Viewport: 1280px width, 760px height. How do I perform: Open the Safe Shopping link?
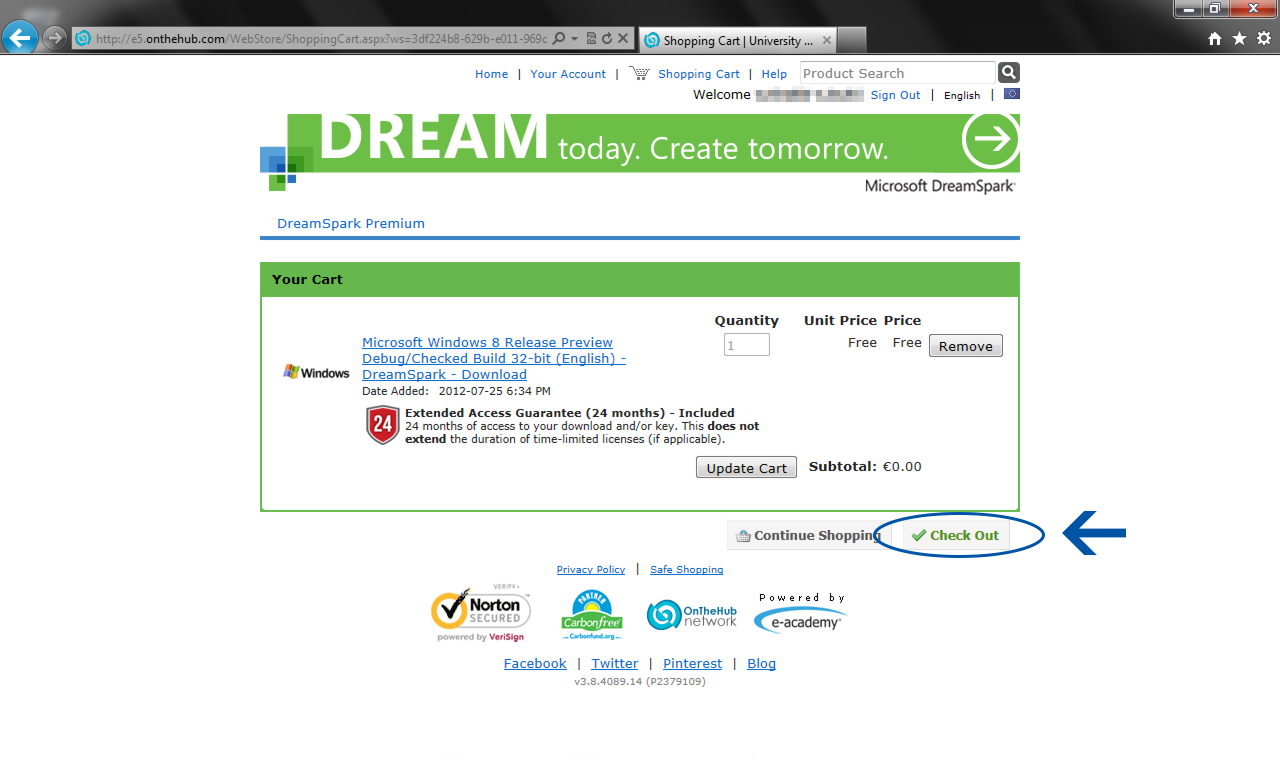(686, 570)
